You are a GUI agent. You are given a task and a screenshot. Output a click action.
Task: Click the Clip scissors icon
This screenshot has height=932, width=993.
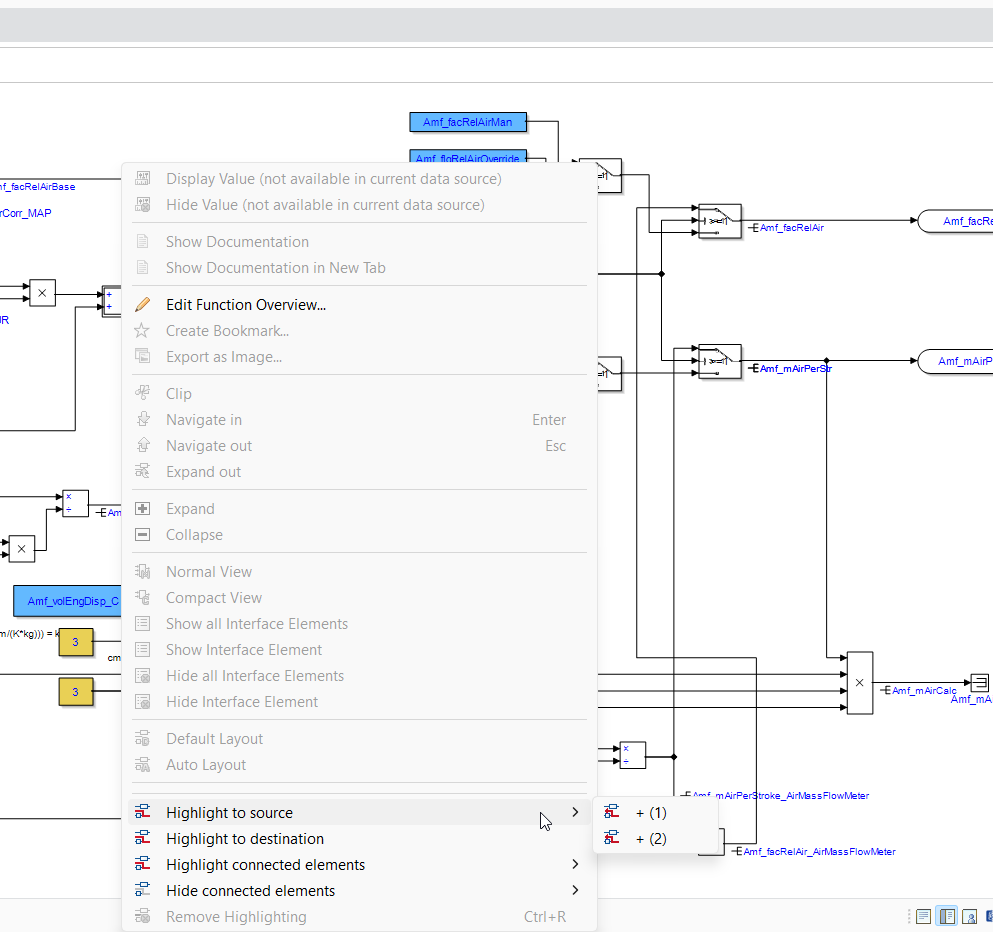coord(143,393)
